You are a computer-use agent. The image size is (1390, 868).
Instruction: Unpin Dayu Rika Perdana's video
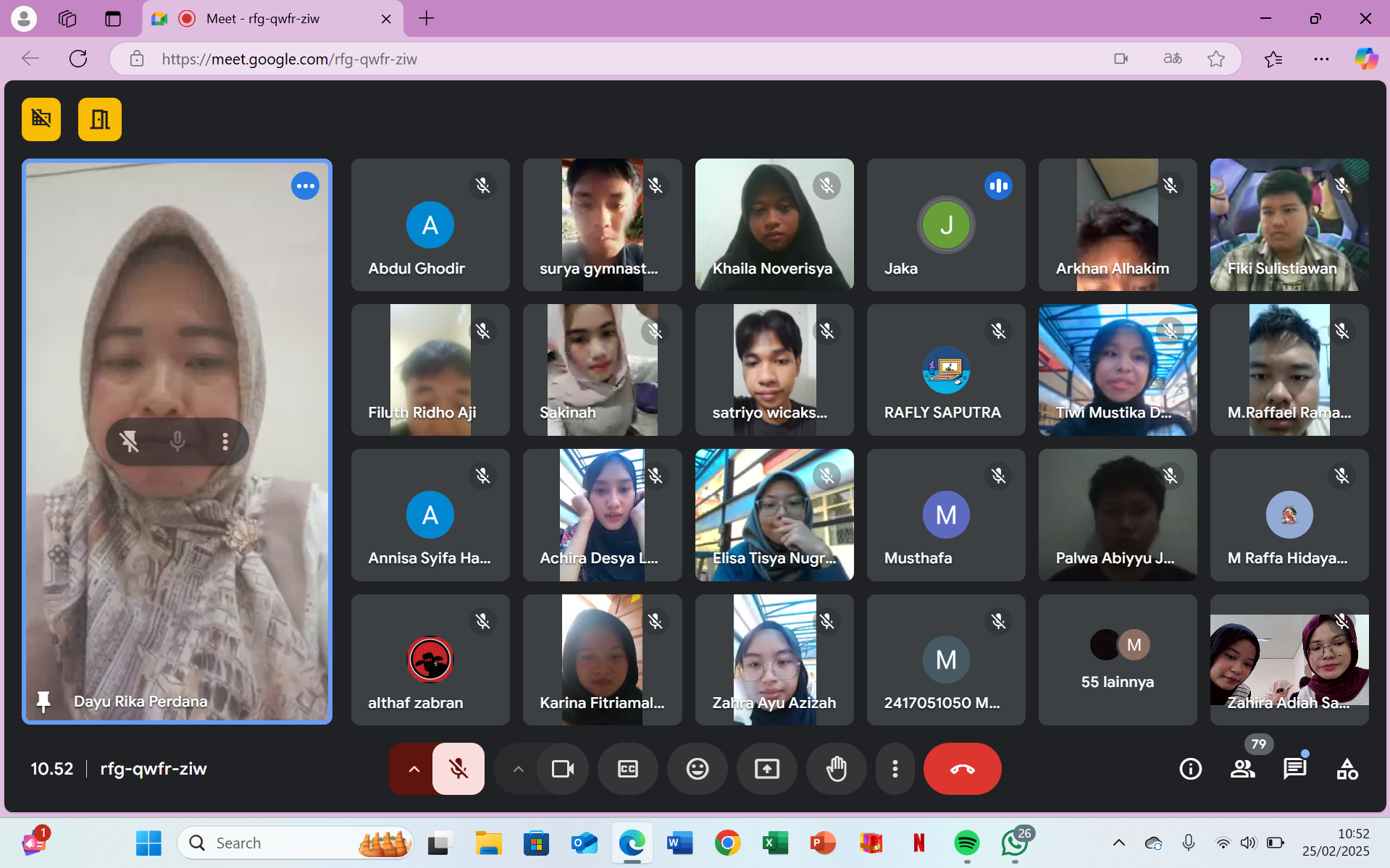tap(130, 441)
